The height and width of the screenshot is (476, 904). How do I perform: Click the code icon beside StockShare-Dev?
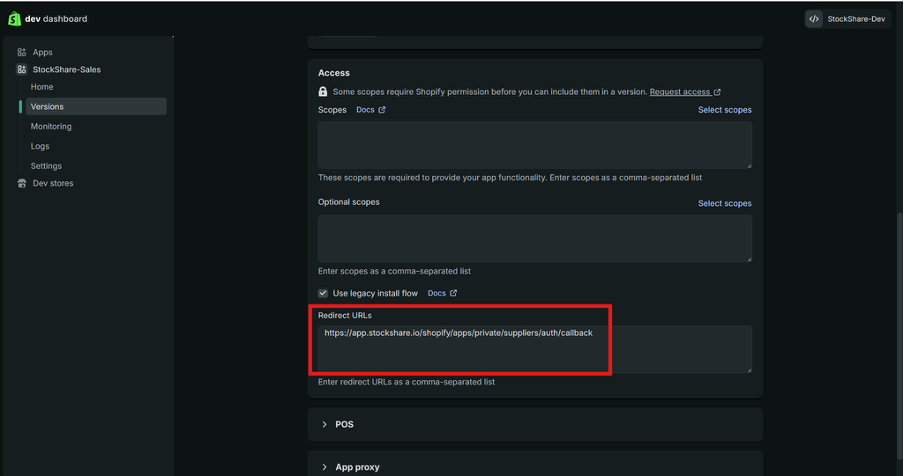[x=814, y=19]
